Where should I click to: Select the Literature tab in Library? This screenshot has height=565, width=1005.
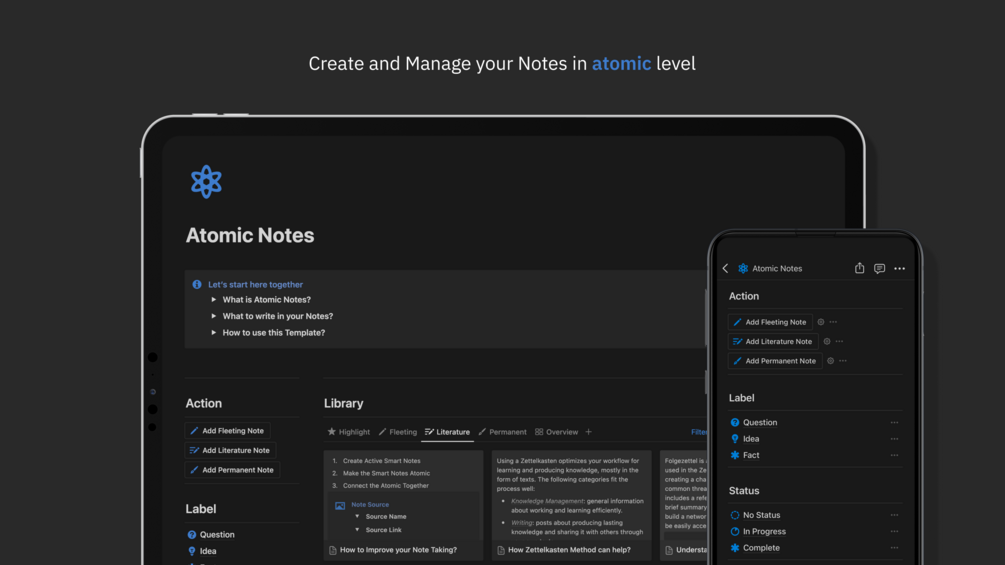click(x=447, y=432)
